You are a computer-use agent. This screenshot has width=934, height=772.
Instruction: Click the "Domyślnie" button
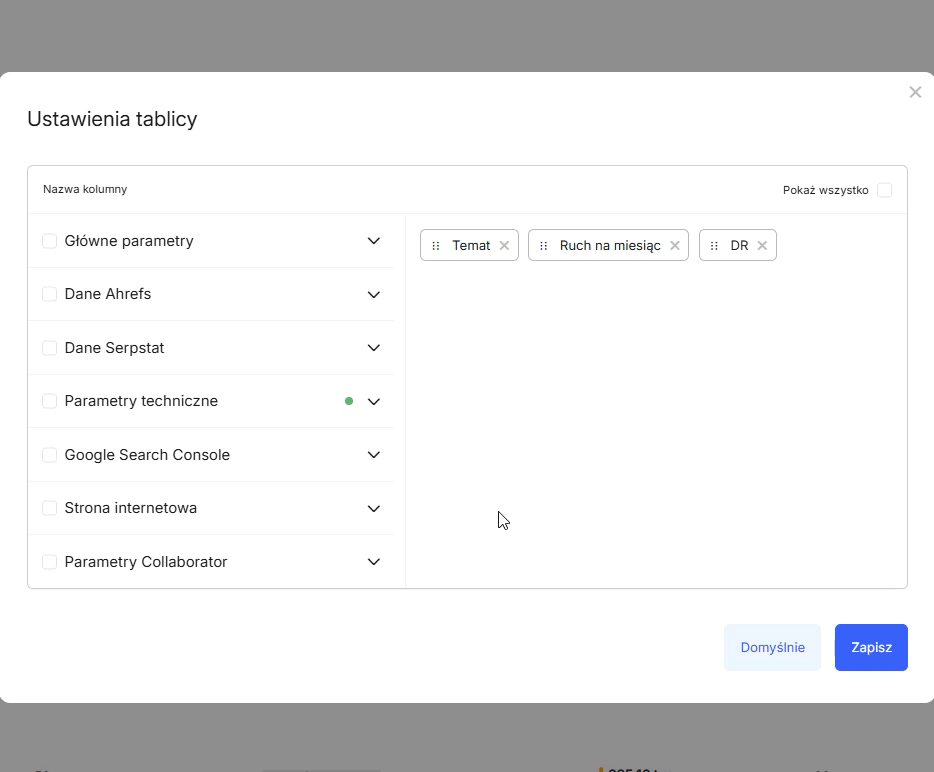click(x=772, y=647)
